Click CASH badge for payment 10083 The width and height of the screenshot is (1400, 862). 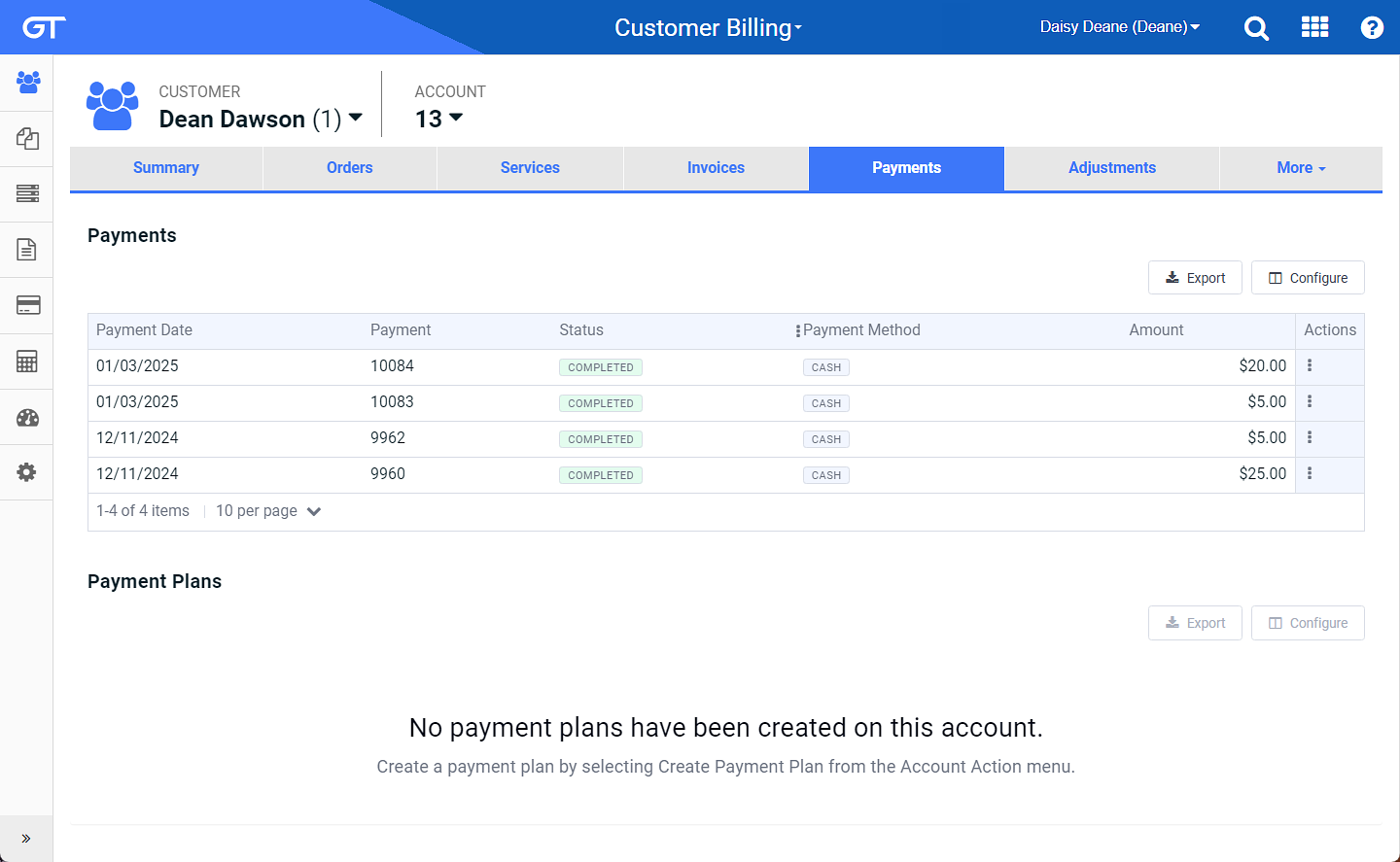coord(826,403)
